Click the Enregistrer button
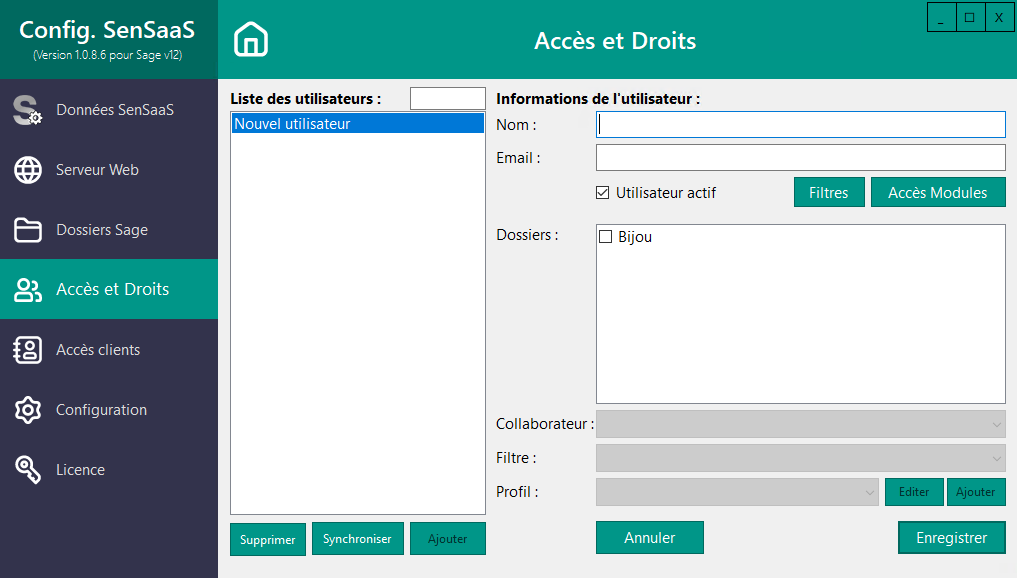The height and width of the screenshot is (578, 1017). [951, 537]
